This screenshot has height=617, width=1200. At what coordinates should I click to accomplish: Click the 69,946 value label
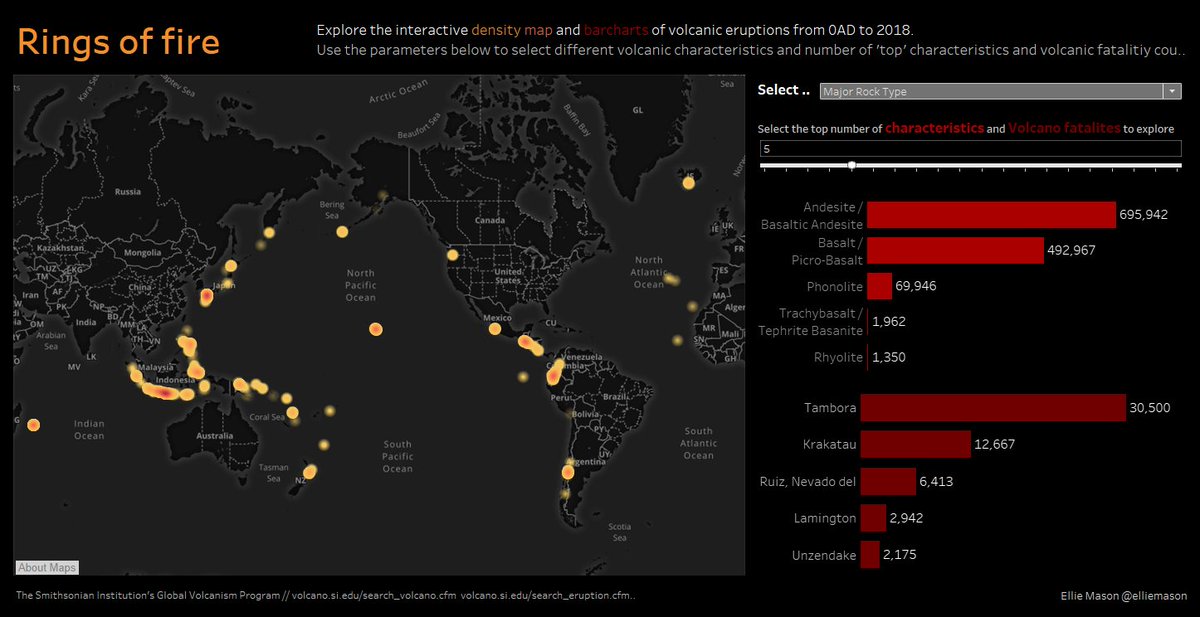click(x=916, y=286)
